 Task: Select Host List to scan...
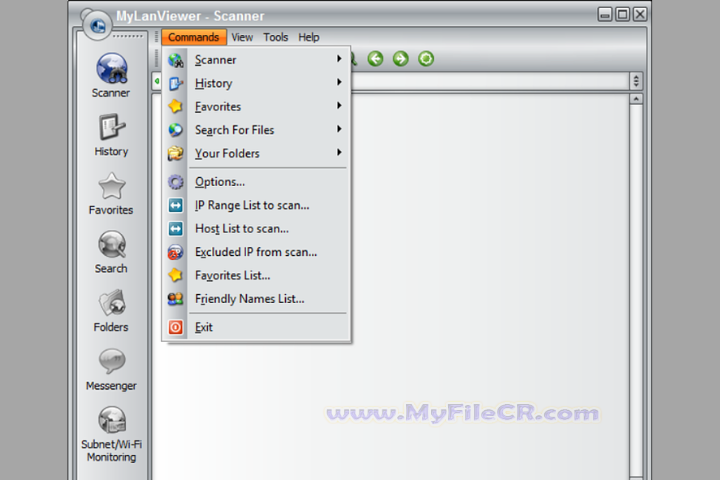tap(242, 229)
